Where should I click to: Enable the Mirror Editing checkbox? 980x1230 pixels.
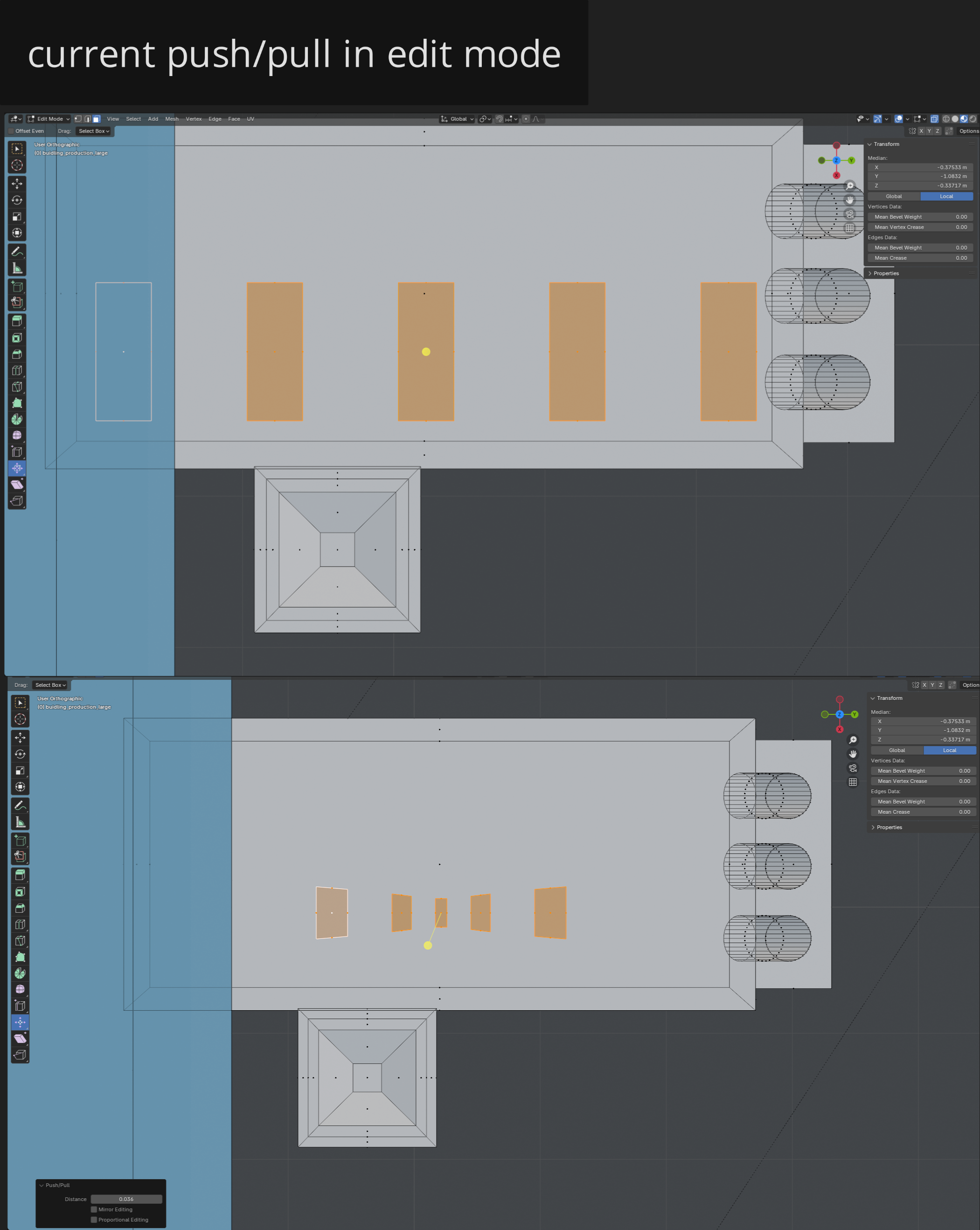pos(94,1209)
